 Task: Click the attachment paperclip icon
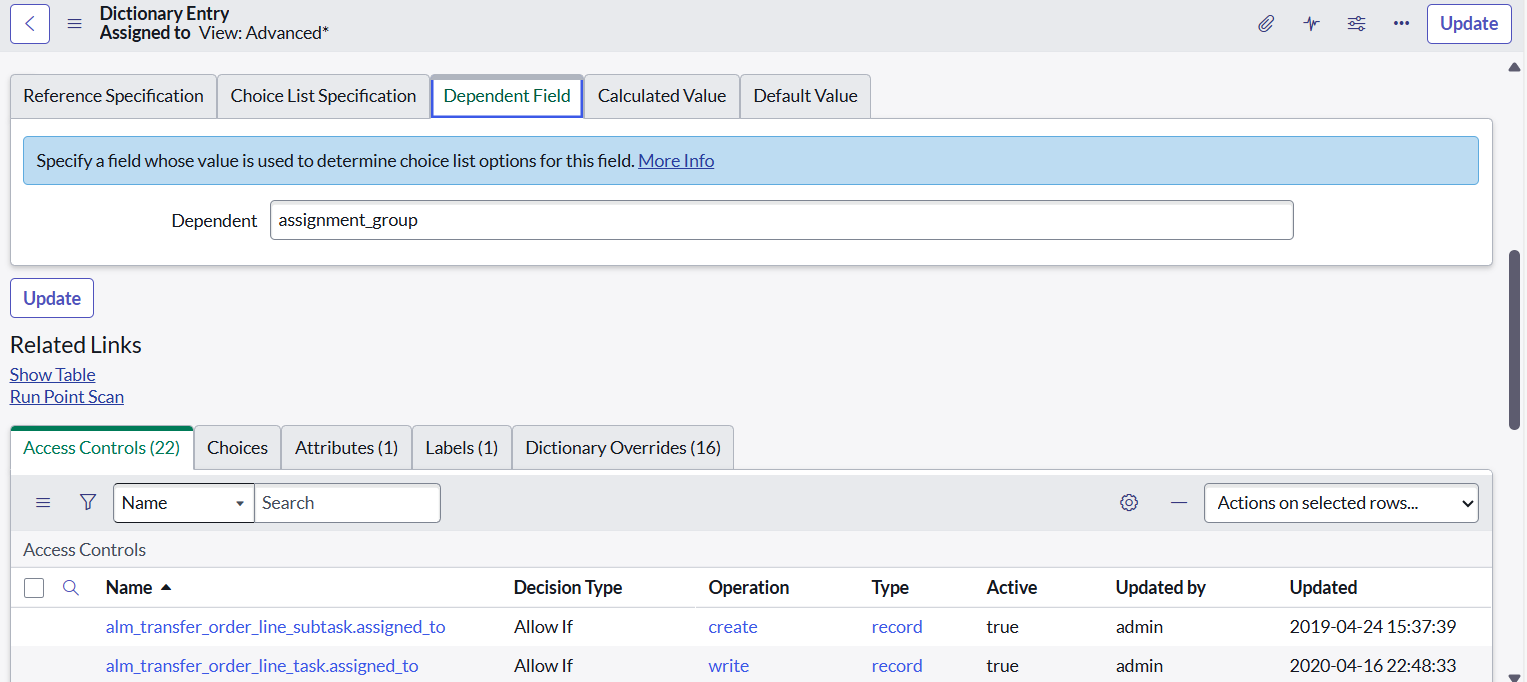coord(1266,23)
